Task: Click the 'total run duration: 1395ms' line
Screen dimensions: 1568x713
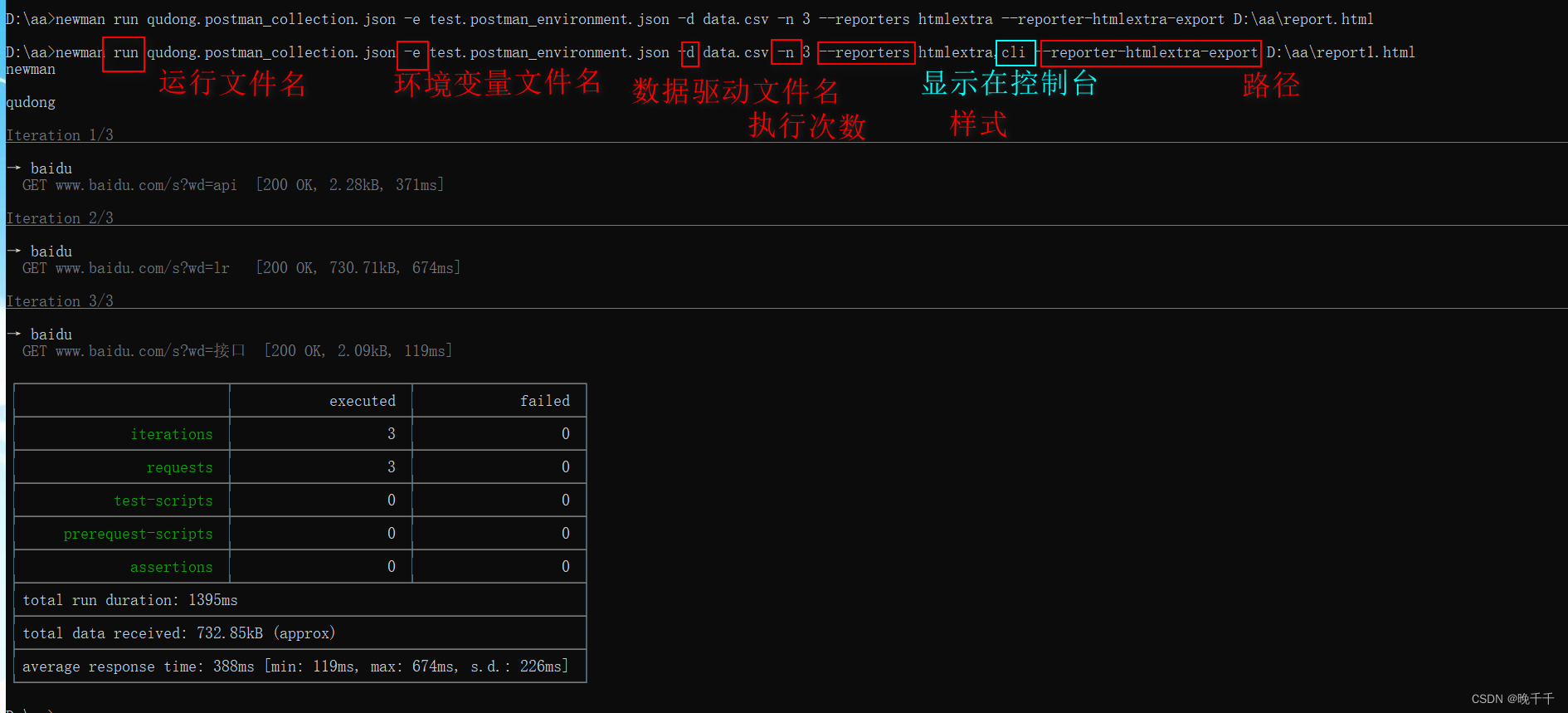Action: [130, 600]
